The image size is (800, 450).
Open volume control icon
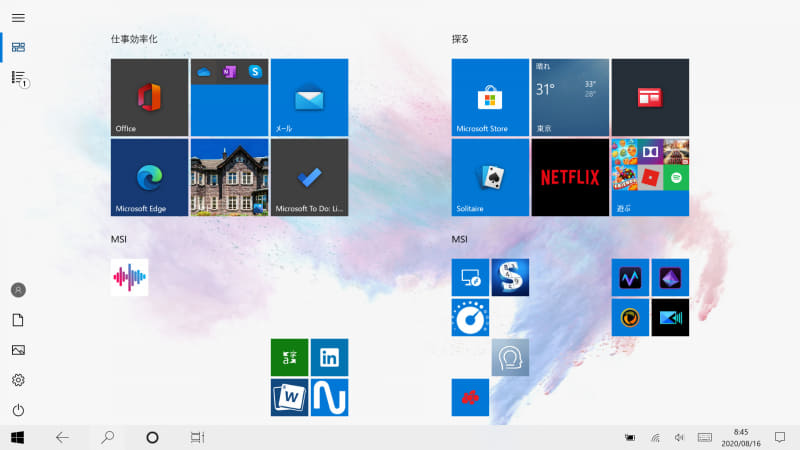coord(680,437)
